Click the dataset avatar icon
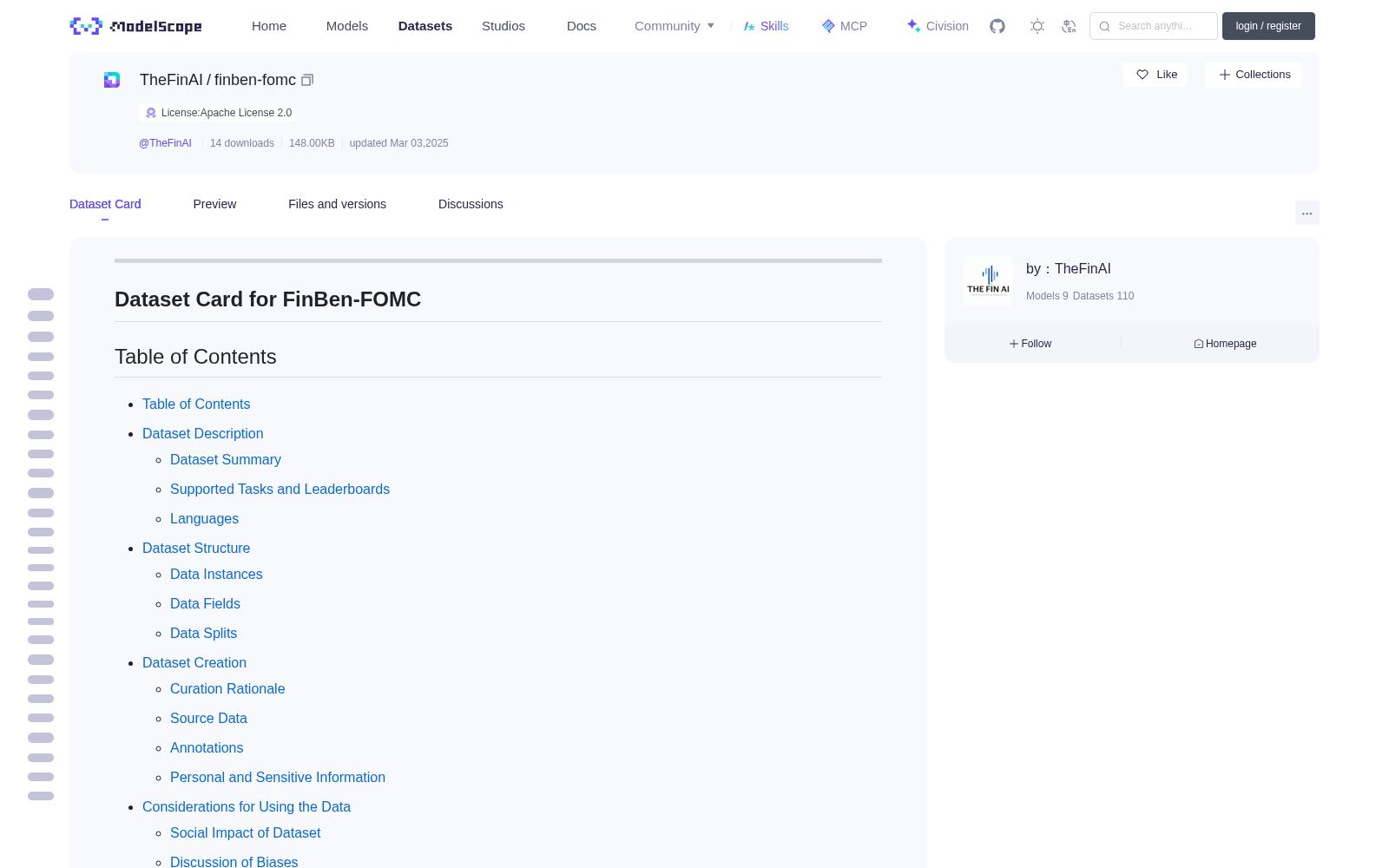The width and height of the screenshot is (1389, 868). coord(112,80)
